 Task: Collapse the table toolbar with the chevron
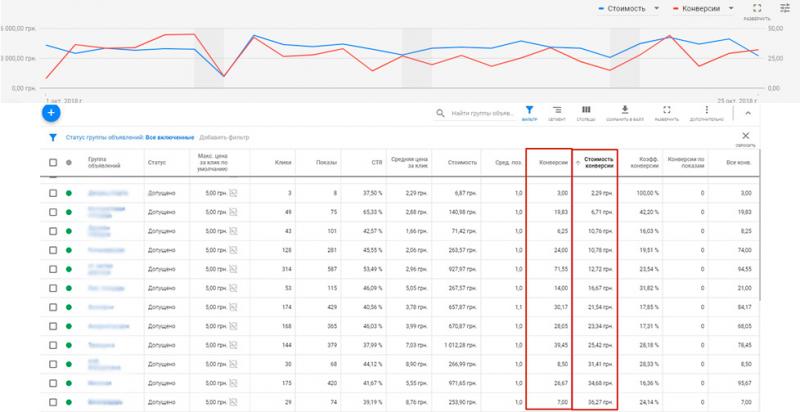(x=748, y=113)
